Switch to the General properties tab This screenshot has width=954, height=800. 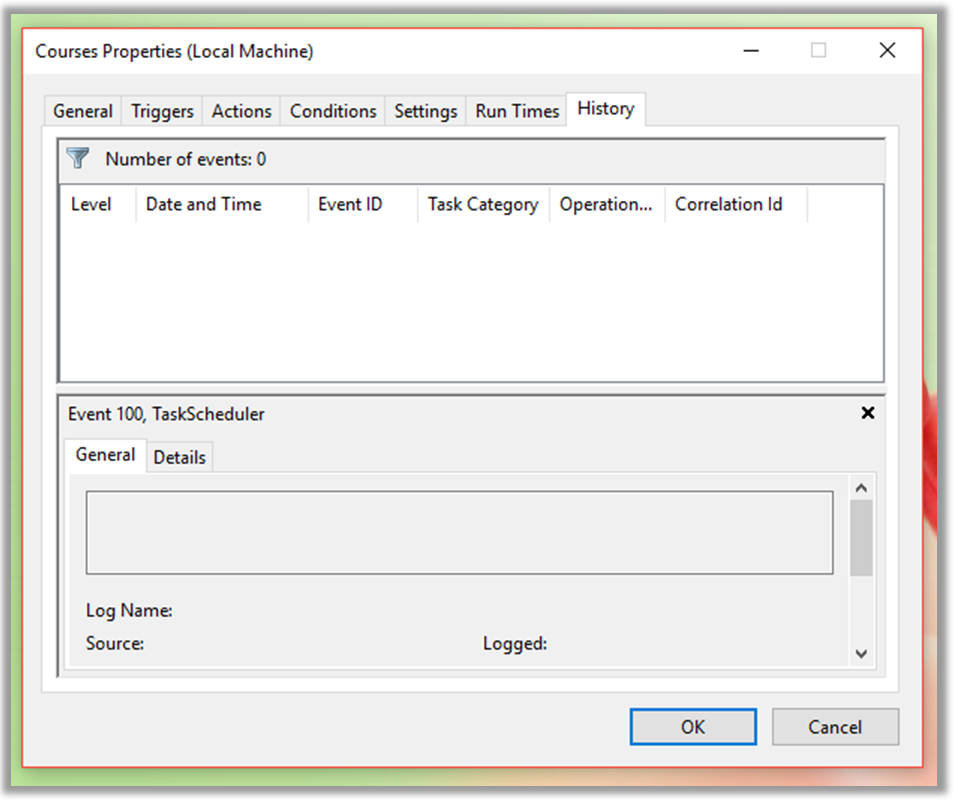click(x=83, y=111)
